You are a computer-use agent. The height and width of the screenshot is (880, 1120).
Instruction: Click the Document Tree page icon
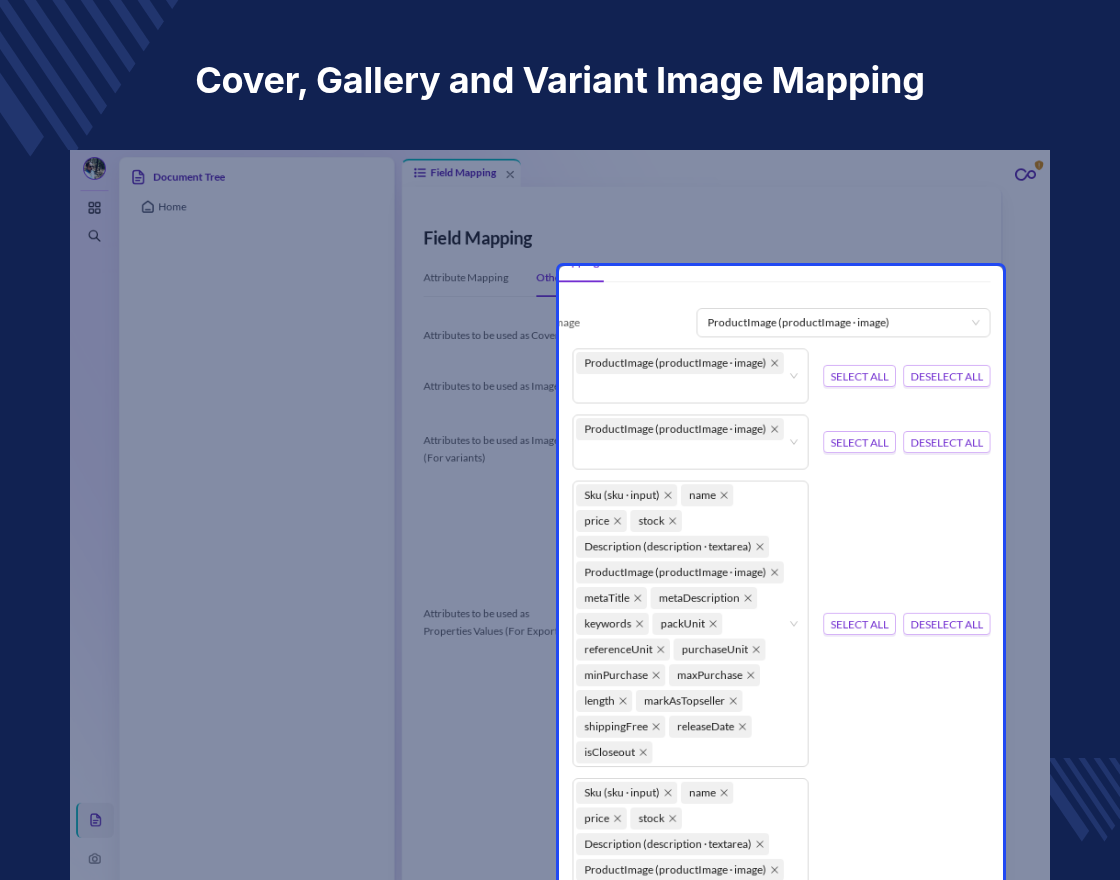click(x=139, y=177)
